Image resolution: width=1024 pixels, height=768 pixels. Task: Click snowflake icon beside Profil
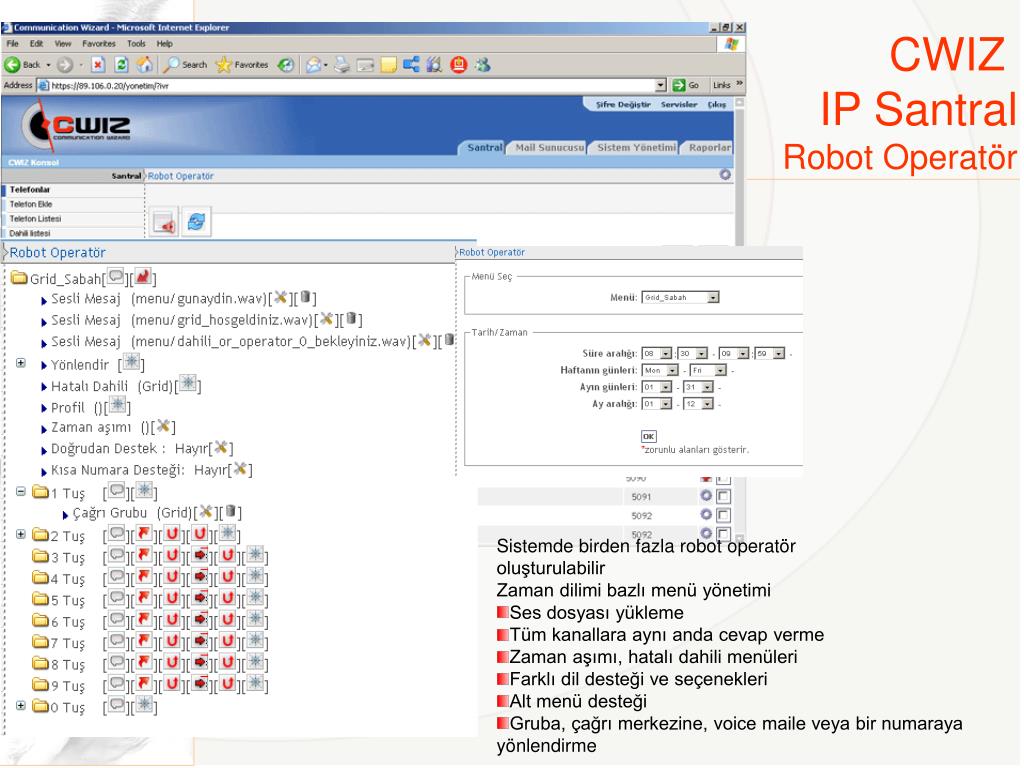point(118,405)
